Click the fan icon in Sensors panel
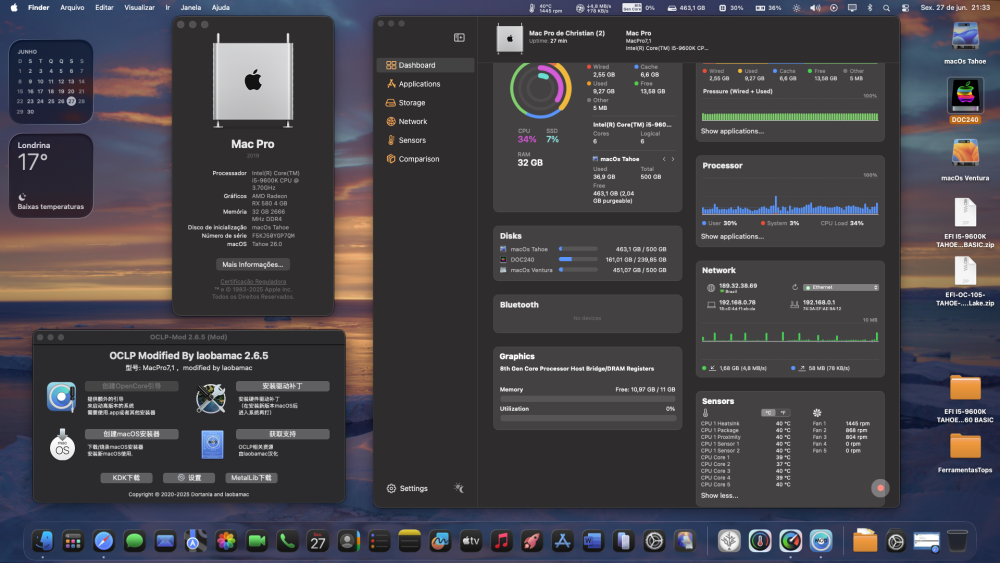The image size is (1000, 563). click(x=817, y=413)
